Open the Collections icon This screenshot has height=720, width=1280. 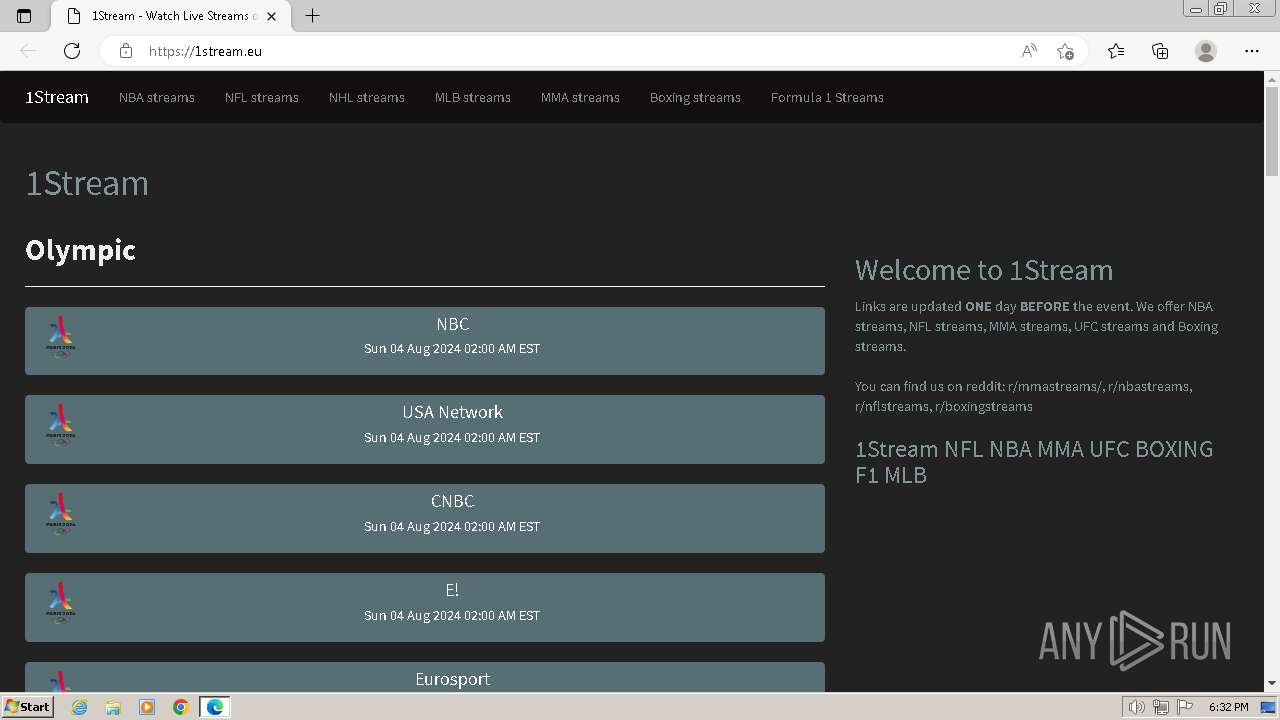click(x=1160, y=51)
